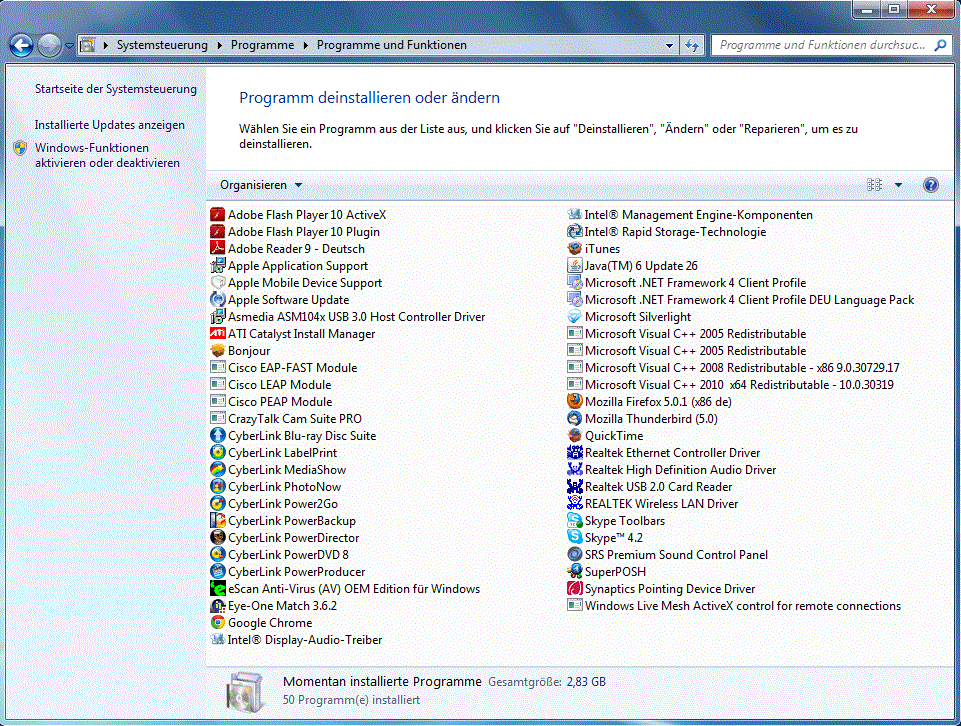
Task: Click the Mozilla Firefox icon
Action: [x=574, y=401]
